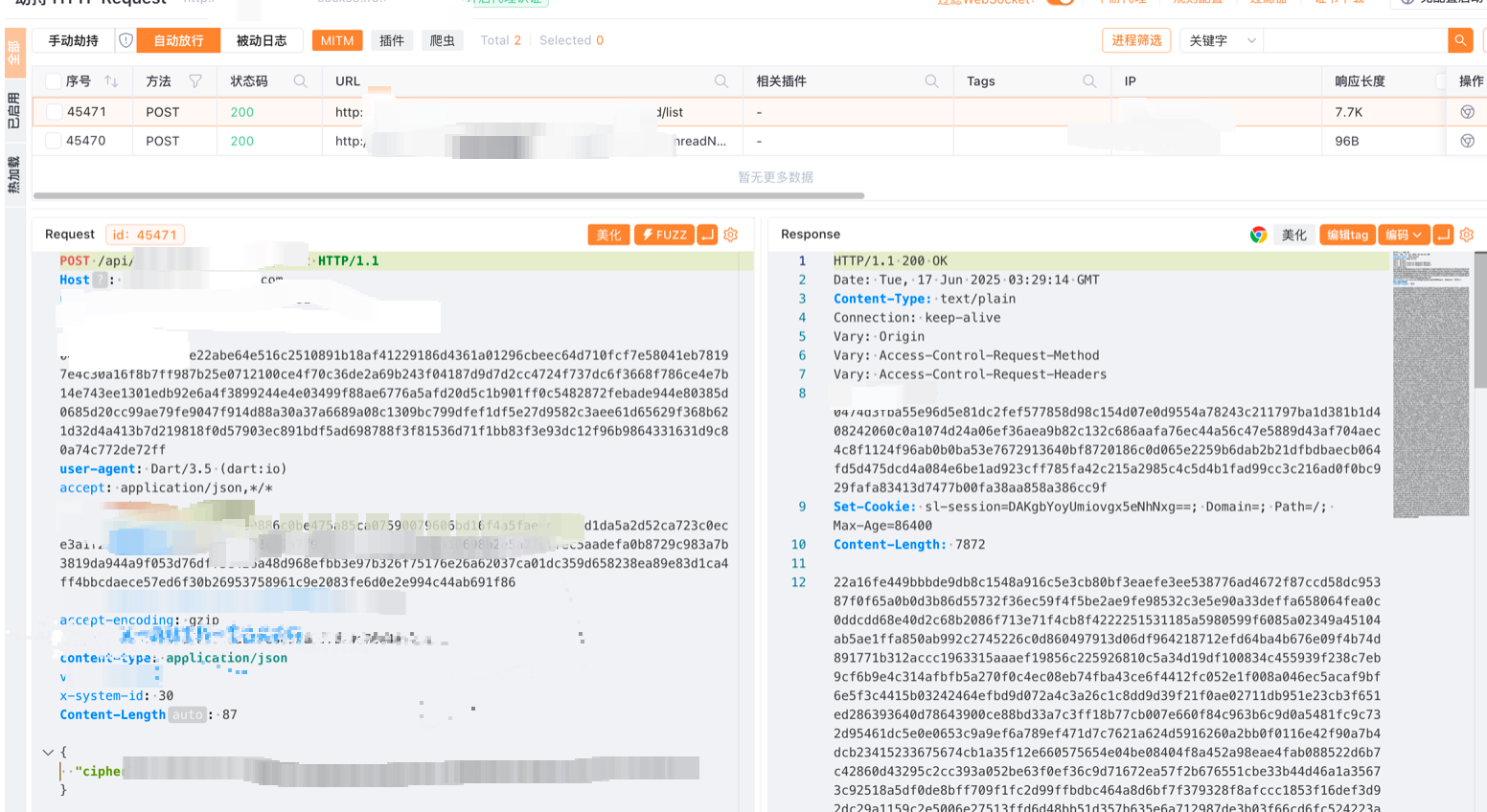Open search in 相关插件 column header
The width and height of the screenshot is (1487, 812).
[931, 81]
